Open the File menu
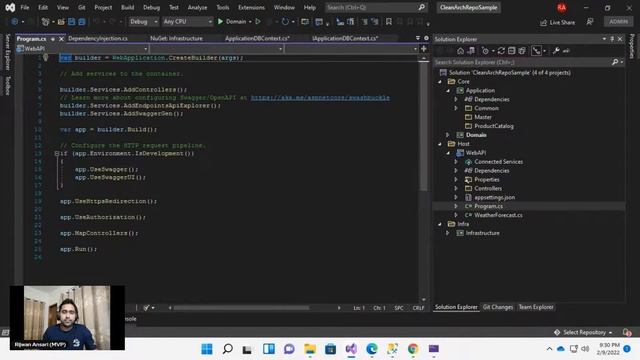640x360 pixels. click(x=25, y=7)
